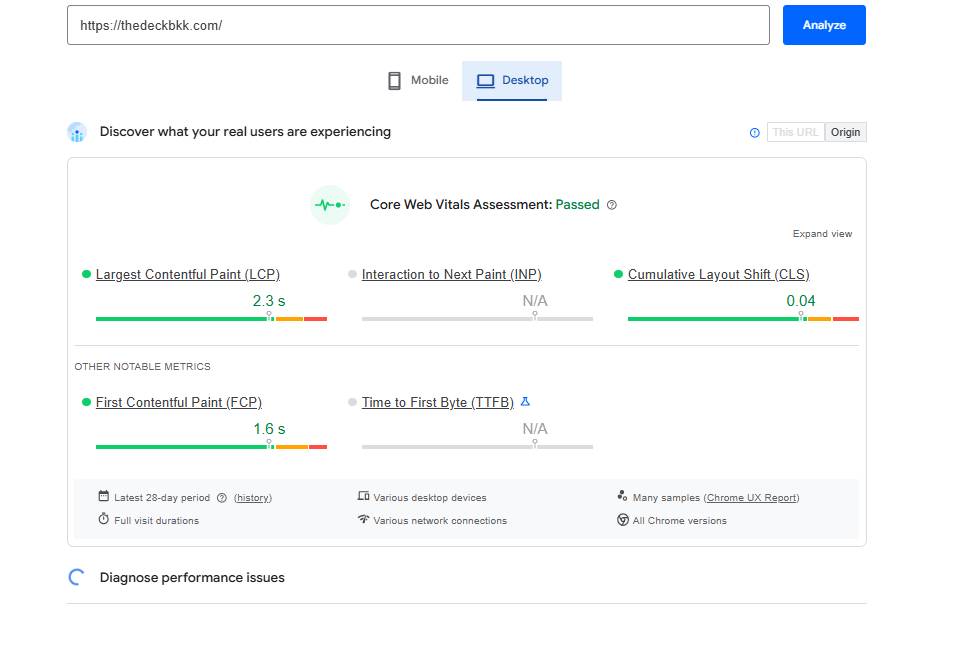Click the Core Web Vitals pulse icon
The height and width of the screenshot is (653, 962).
[329, 205]
